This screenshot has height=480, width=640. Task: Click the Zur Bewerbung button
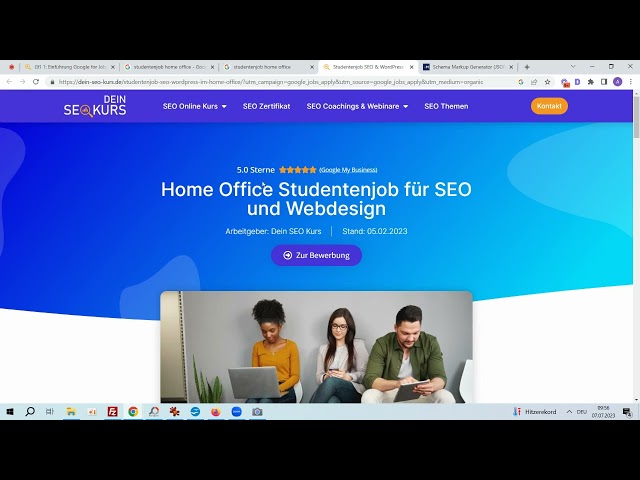[x=316, y=255]
